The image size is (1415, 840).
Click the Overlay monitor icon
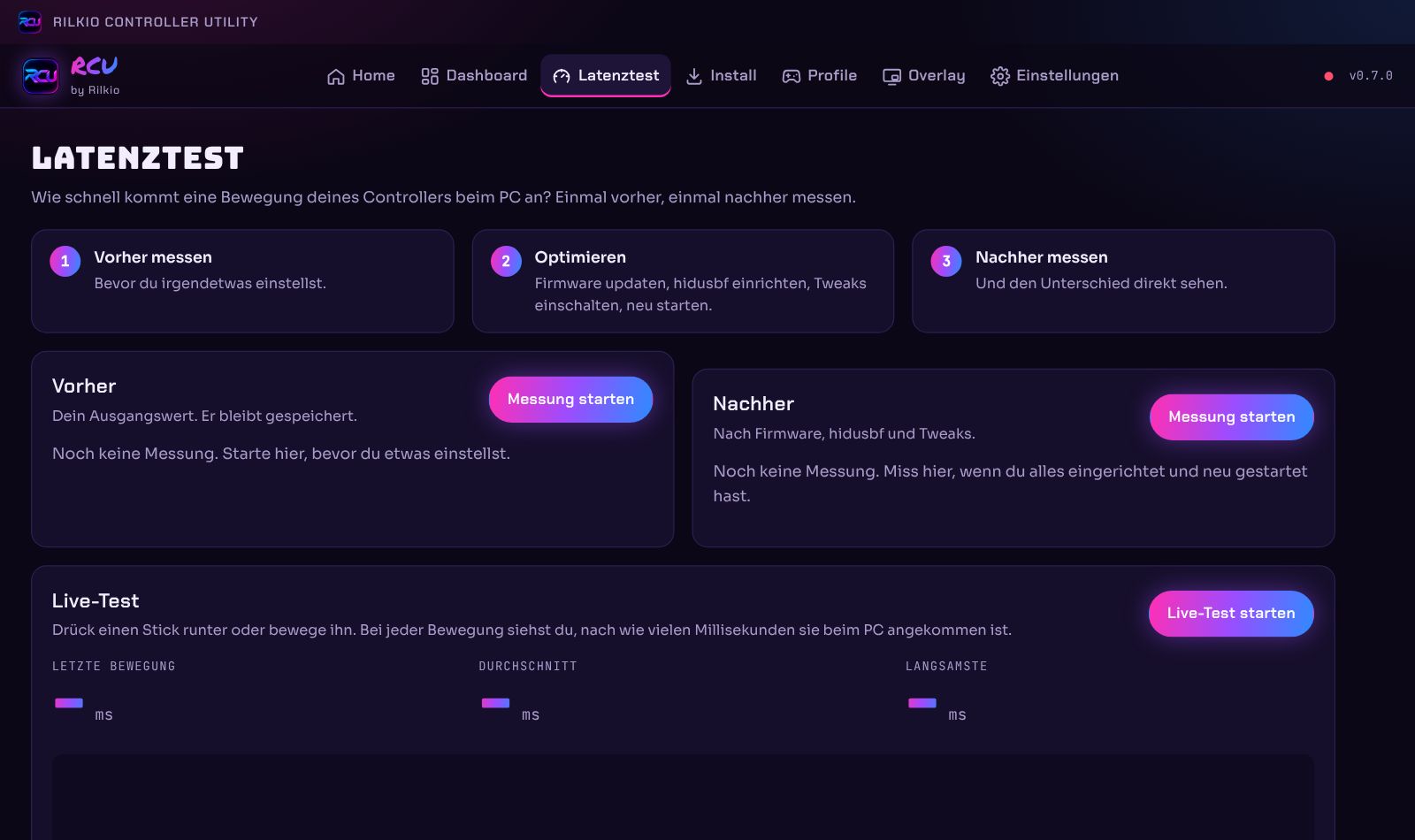pyautogui.click(x=891, y=76)
